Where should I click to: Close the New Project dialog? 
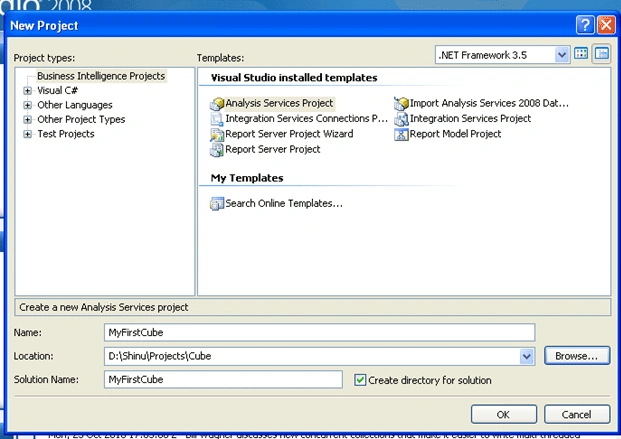pos(606,25)
